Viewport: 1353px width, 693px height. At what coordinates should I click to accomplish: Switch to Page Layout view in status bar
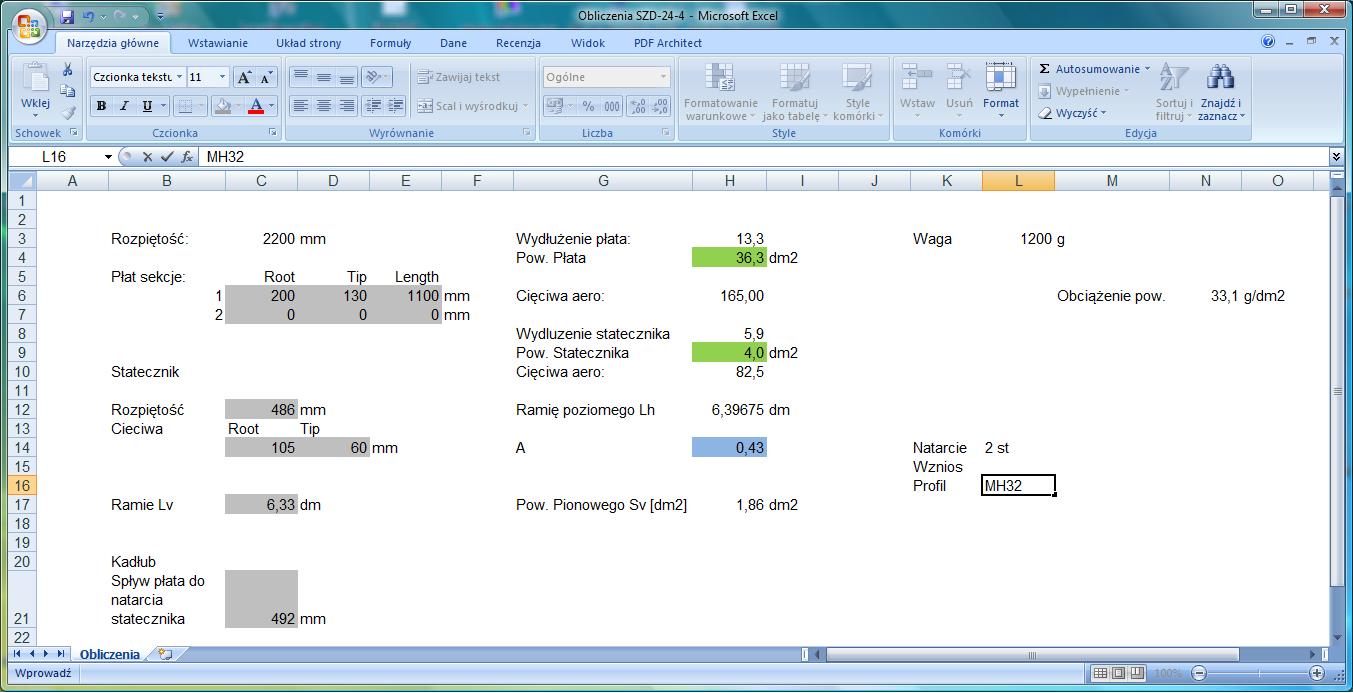(x=1119, y=673)
